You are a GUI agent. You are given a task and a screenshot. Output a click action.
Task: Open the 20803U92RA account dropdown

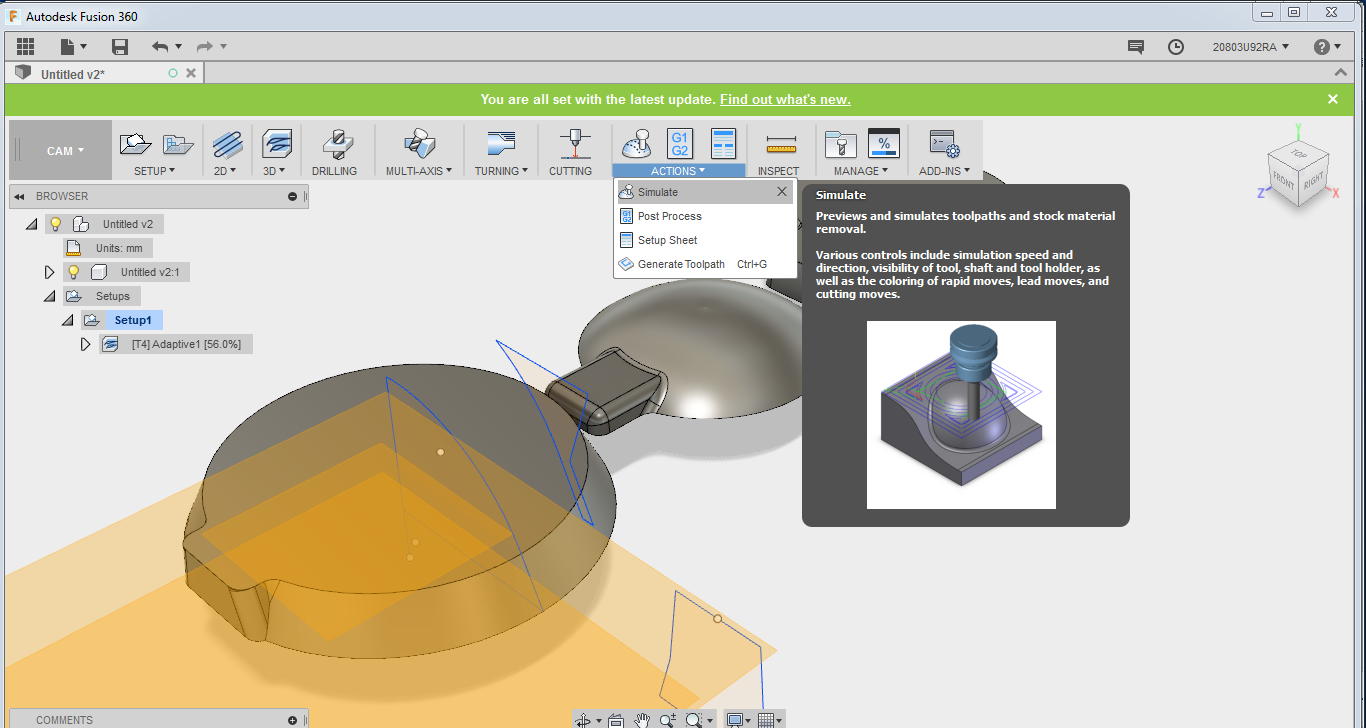[1251, 47]
